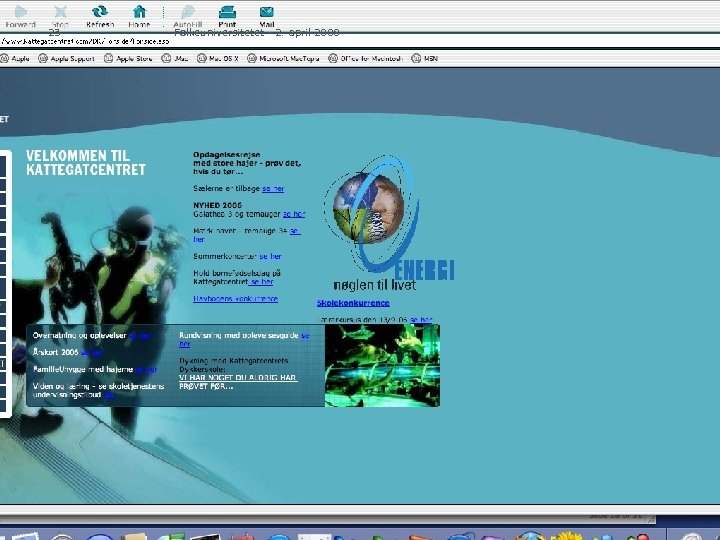
Task: Click the Stop toolbar icon
Action: coord(60,16)
